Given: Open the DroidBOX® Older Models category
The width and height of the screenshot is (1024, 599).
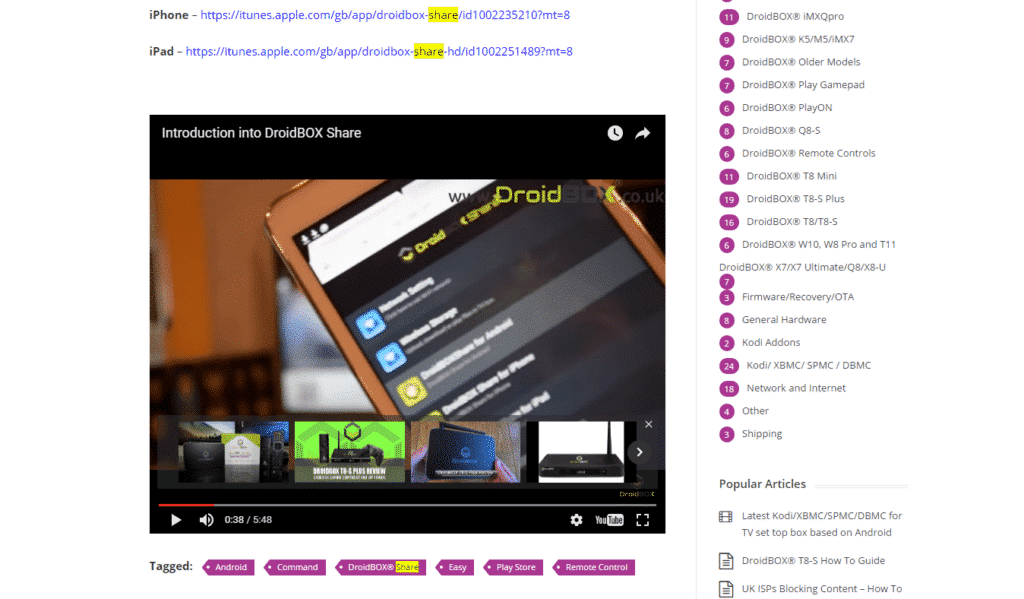Looking at the screenshot, I should [x=801, y=62].
